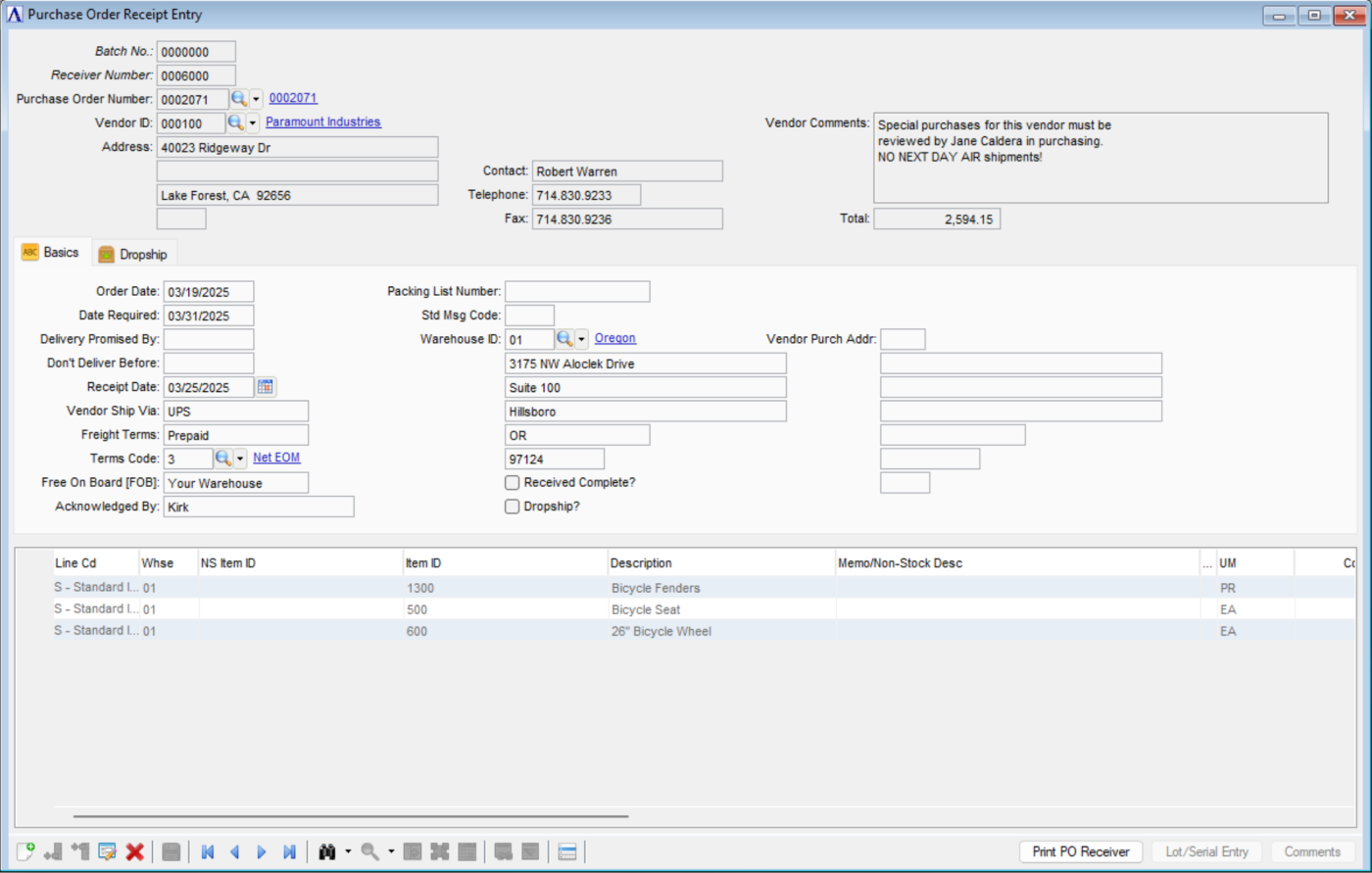
Task: Jump to the last record
Action: [x=289, y=851]
